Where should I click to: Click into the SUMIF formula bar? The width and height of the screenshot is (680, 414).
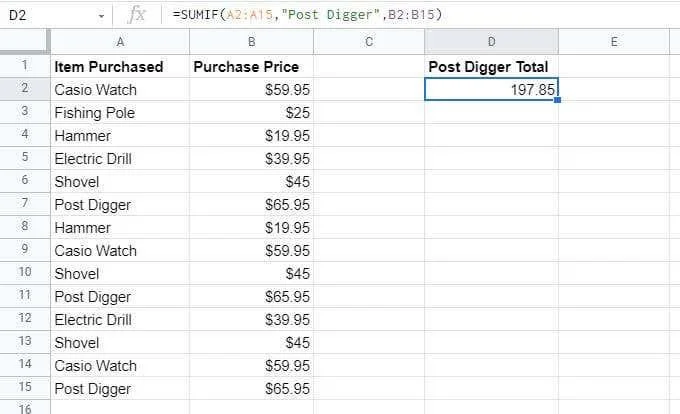pos(418,15)
